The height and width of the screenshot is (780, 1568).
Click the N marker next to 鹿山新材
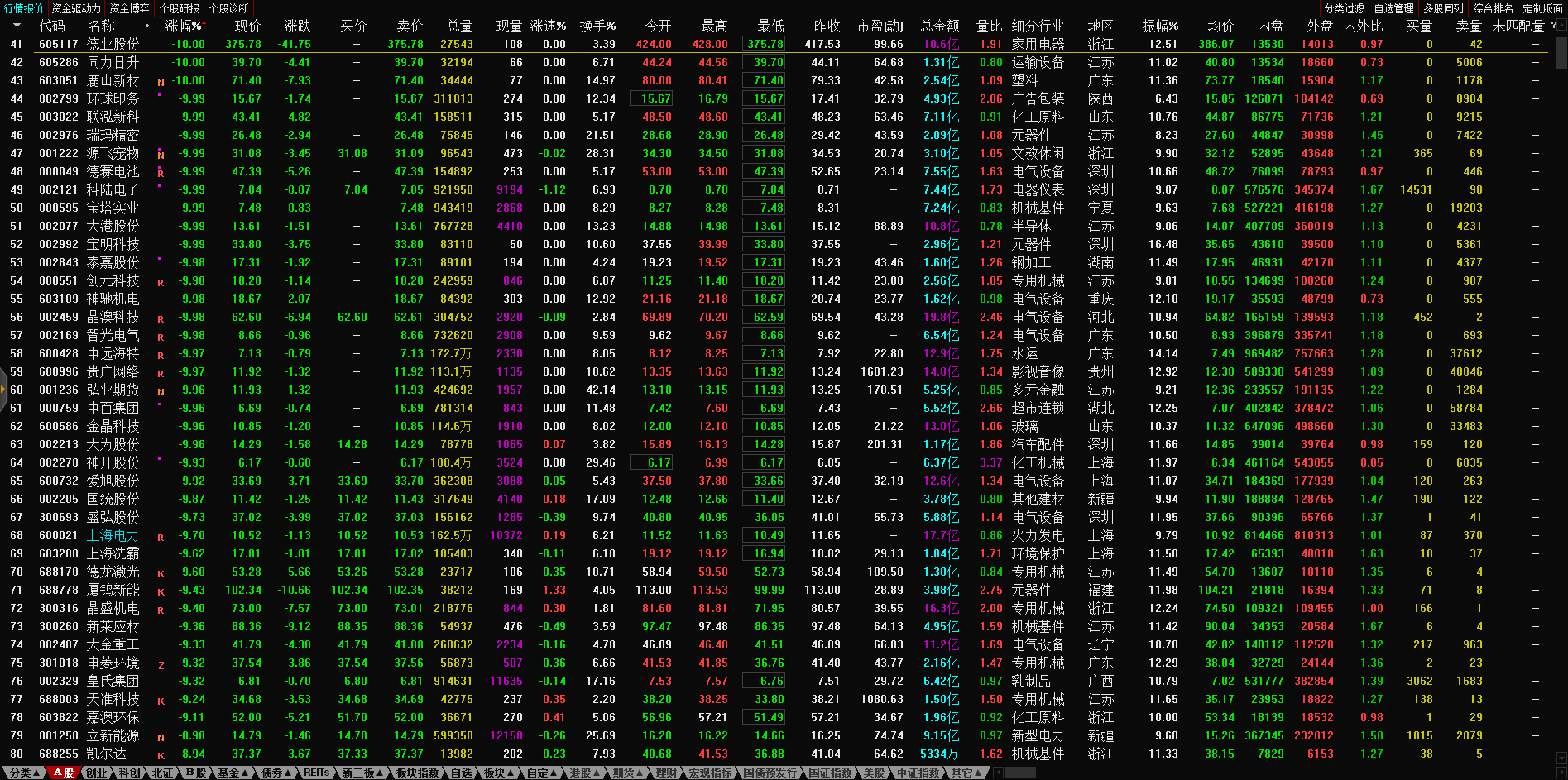coord(161,82)
